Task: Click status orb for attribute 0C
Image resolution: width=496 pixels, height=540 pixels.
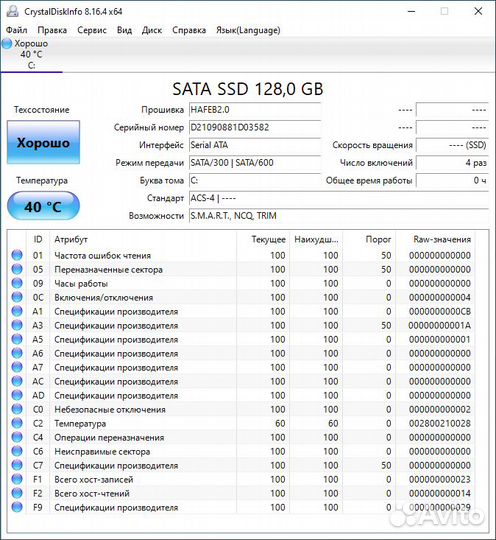Action: (17, 297)
